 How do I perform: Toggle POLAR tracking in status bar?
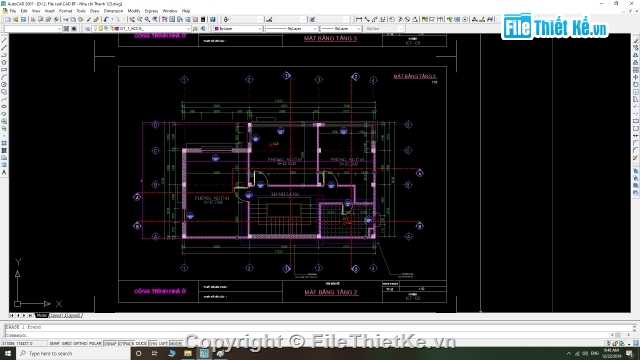(x=95, y=344)
